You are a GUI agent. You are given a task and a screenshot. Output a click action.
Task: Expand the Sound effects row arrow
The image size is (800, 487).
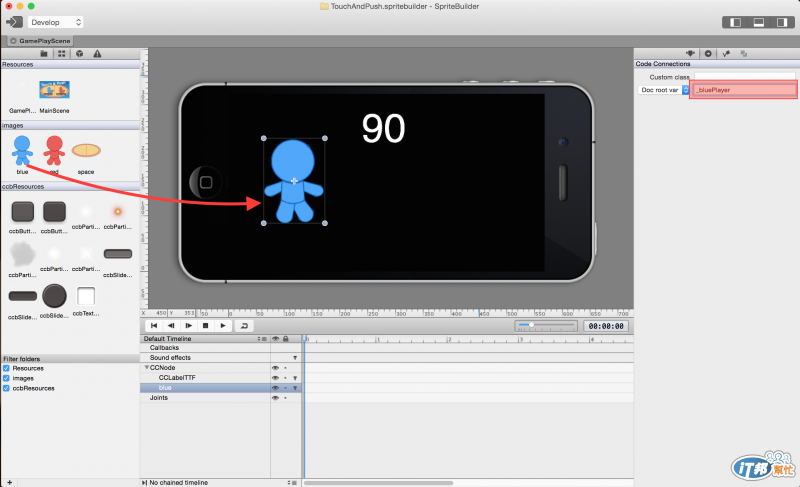pyautogui.click(x=295, y=358)
